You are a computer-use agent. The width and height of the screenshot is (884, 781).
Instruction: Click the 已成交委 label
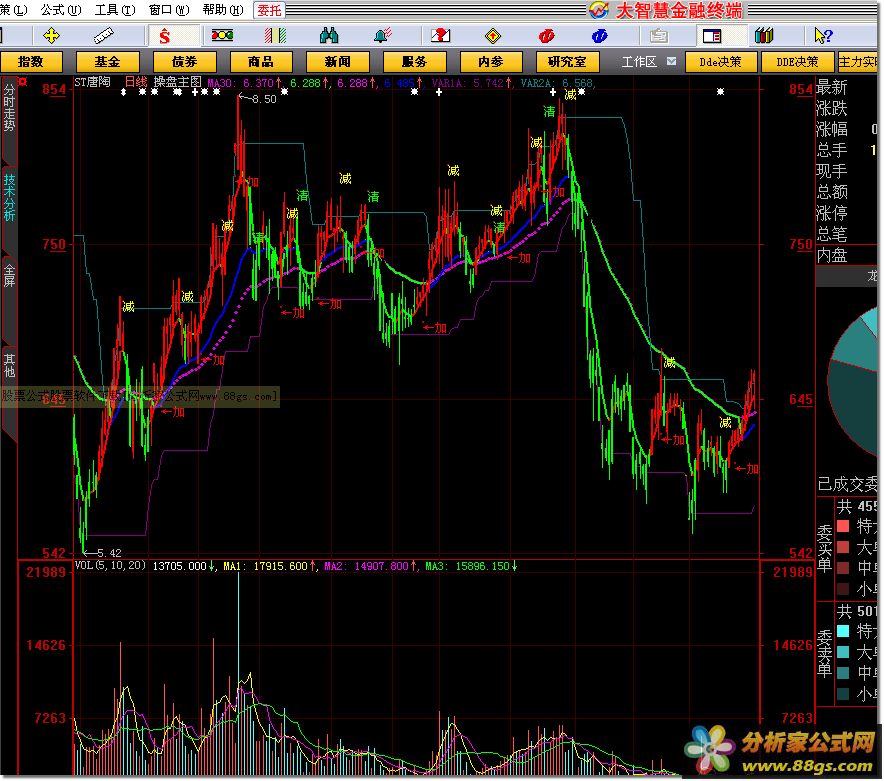(x=847, y=484)
